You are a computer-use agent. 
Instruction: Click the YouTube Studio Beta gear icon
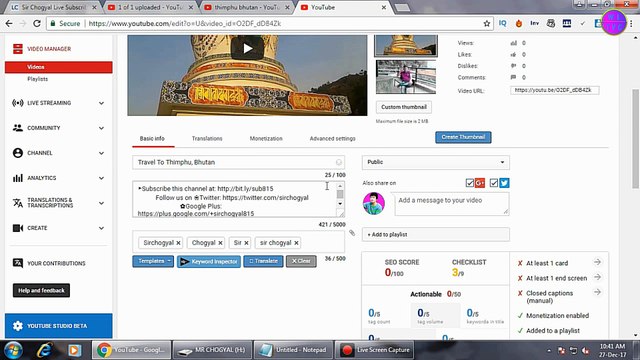tap(18, 326)
